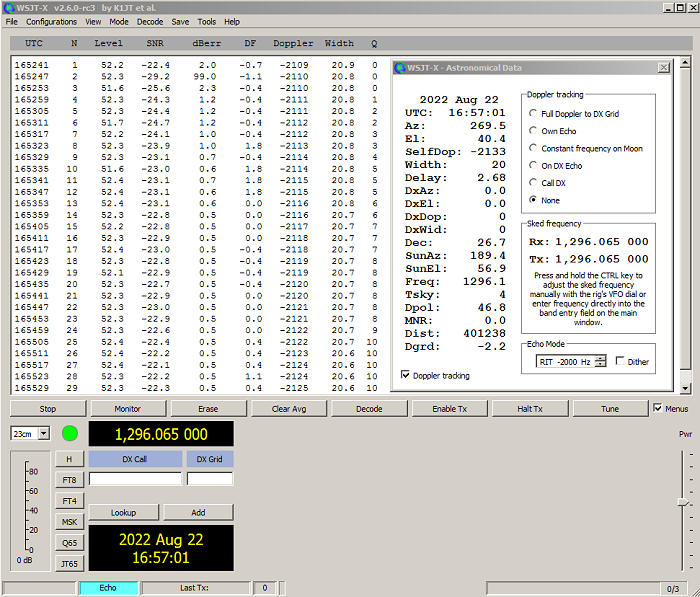The image size is (700, 597).
Task: Click the SelfDop value -2133
Action: (488, 152)
